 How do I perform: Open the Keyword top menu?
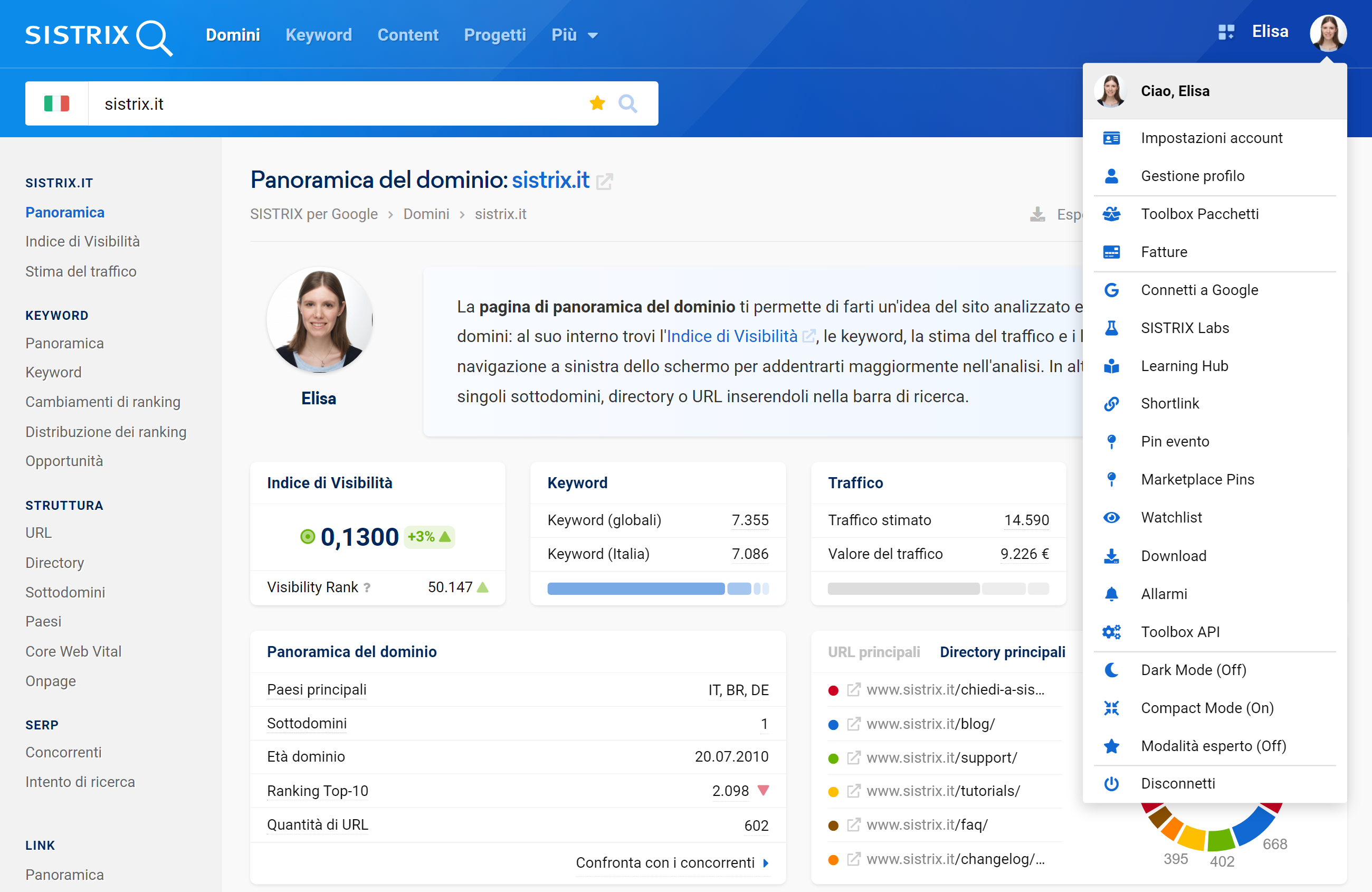[319, 35]
